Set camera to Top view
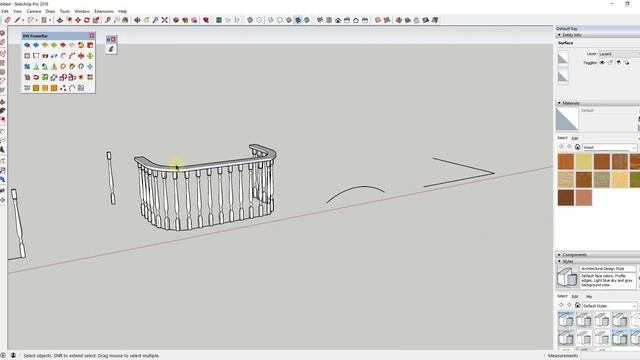The height and width of the screenshot is (360, 640). [329, 20]
